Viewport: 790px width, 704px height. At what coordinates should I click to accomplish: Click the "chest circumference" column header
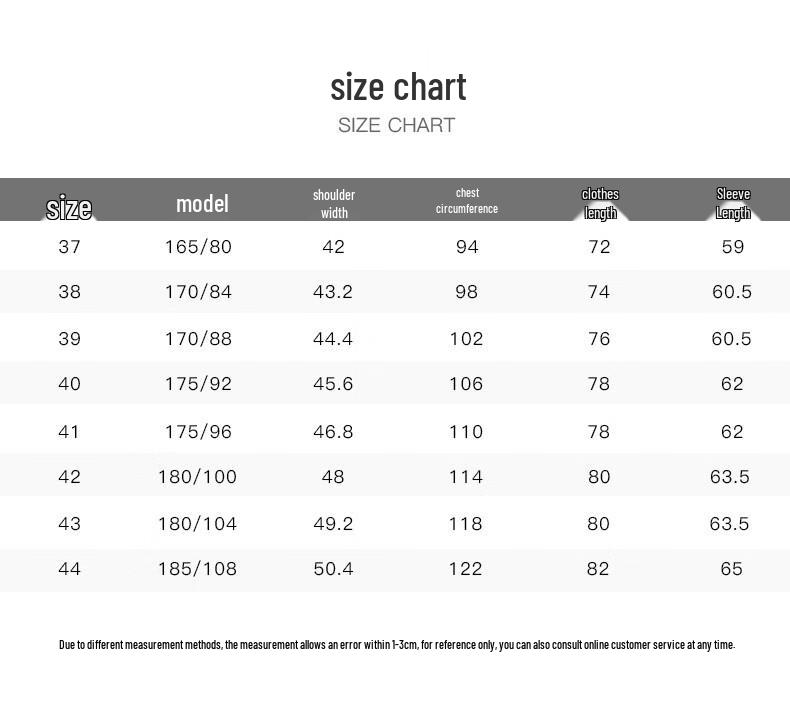pyautogui.click(x=467, y=201)
